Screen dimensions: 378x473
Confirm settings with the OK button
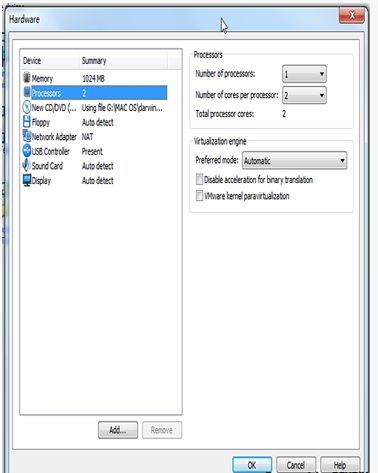252,465
